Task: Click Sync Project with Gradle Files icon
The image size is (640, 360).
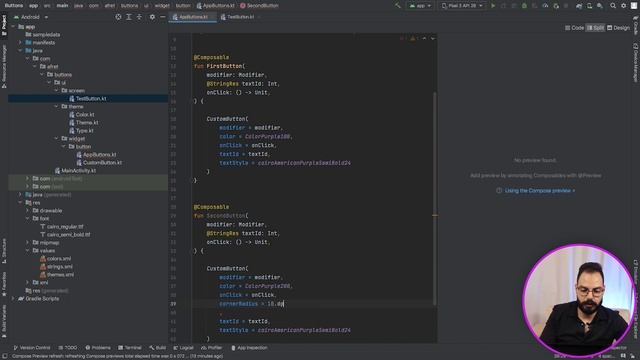Action: click(x=579, y=6)
